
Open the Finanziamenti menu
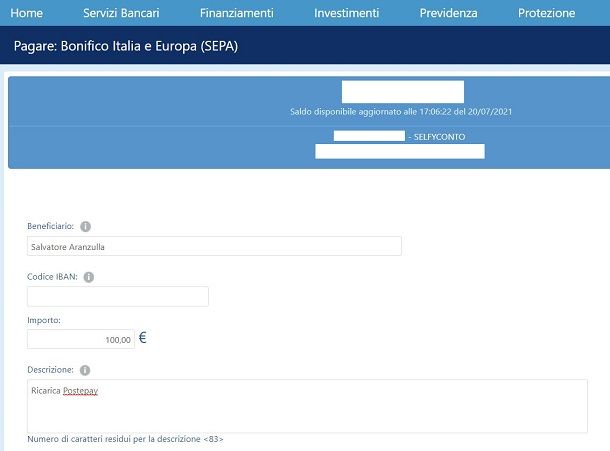(x=237, y=13)
